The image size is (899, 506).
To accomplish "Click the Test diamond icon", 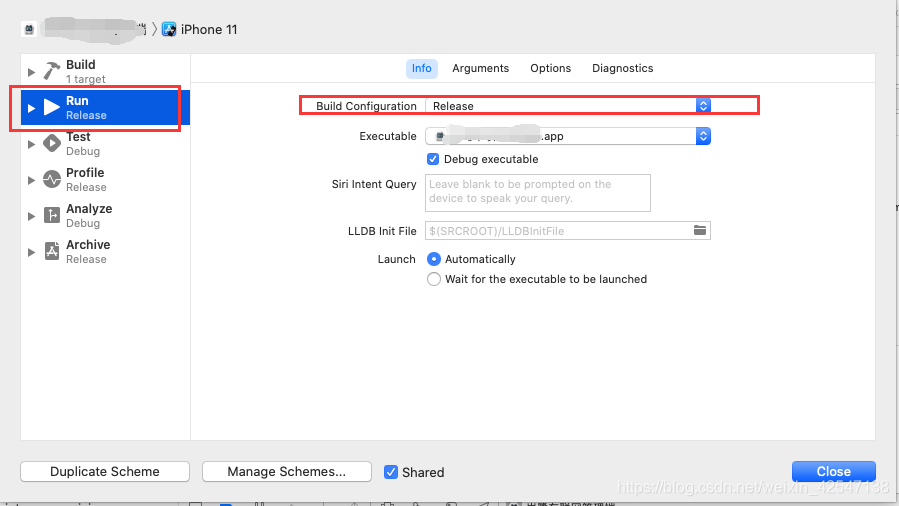I will [52, 143].
